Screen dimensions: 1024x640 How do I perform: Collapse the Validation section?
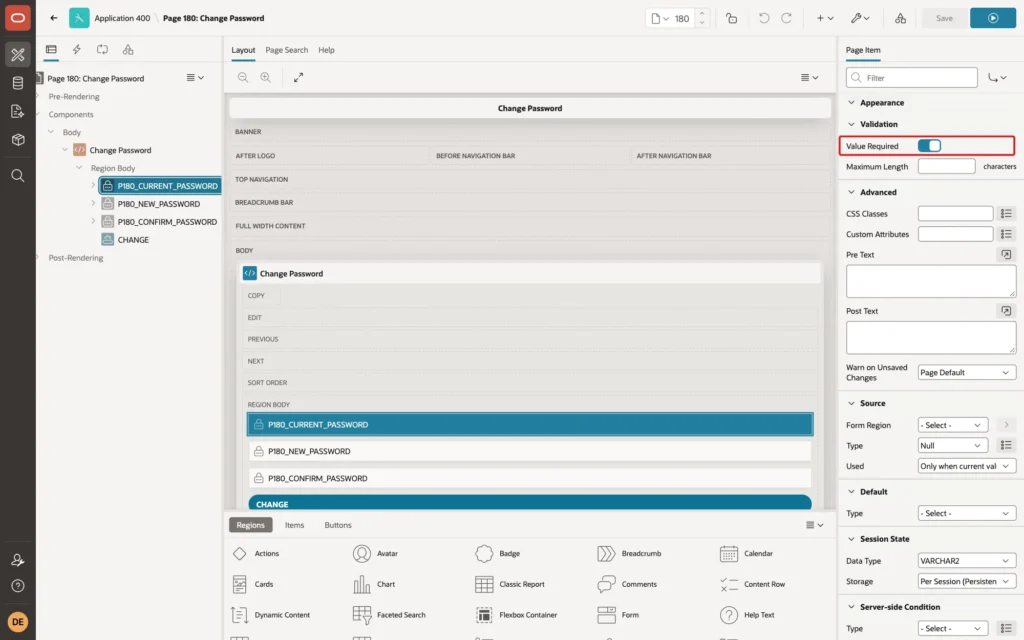(851, 124)
